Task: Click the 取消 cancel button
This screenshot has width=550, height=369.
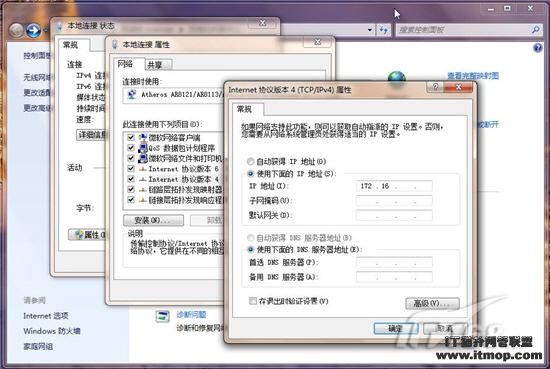Action: click(445, 329)
